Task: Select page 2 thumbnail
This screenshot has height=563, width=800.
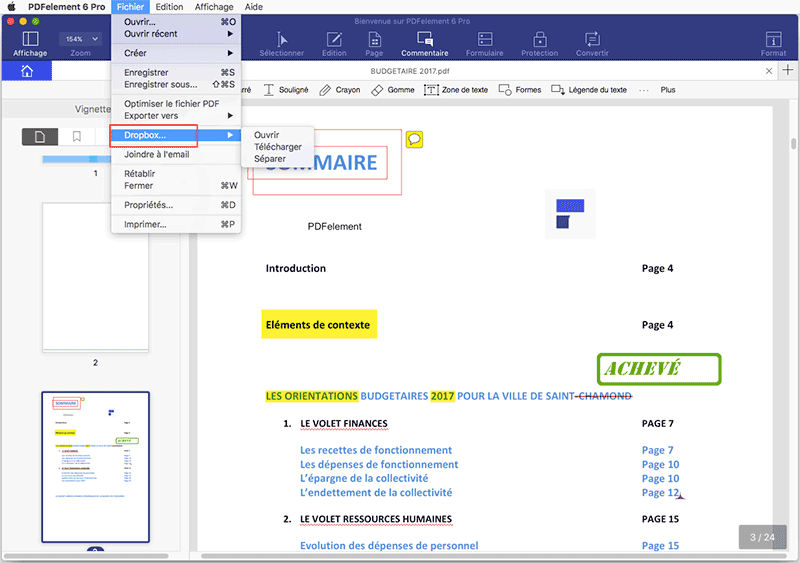Action: 95,277
